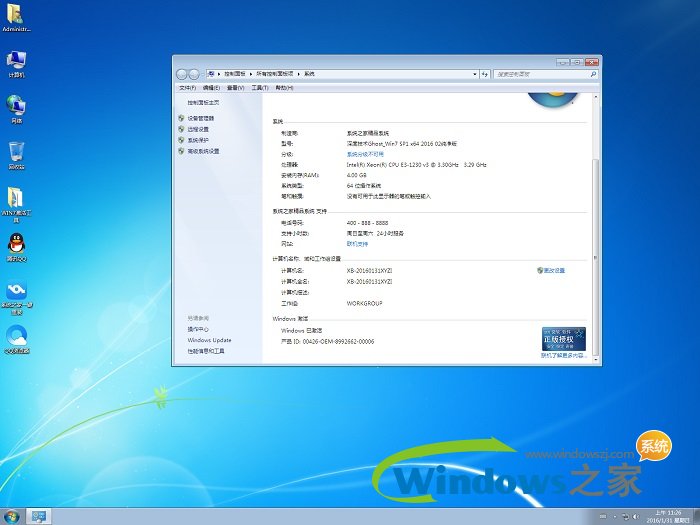The height and width of the screenshot is (525, 700).
Task: Click Change settings (更改设置) link
Action: [x=554, y=271]
